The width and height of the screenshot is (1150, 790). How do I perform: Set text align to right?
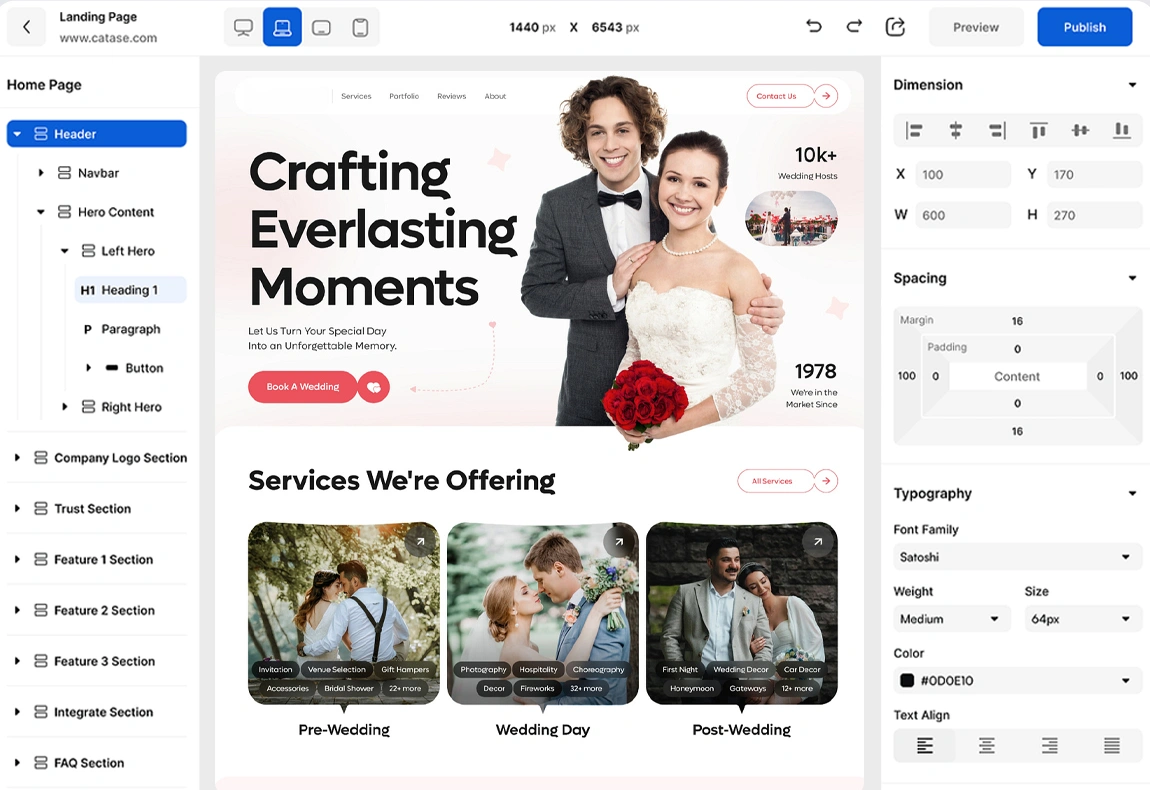point(1049,746)
